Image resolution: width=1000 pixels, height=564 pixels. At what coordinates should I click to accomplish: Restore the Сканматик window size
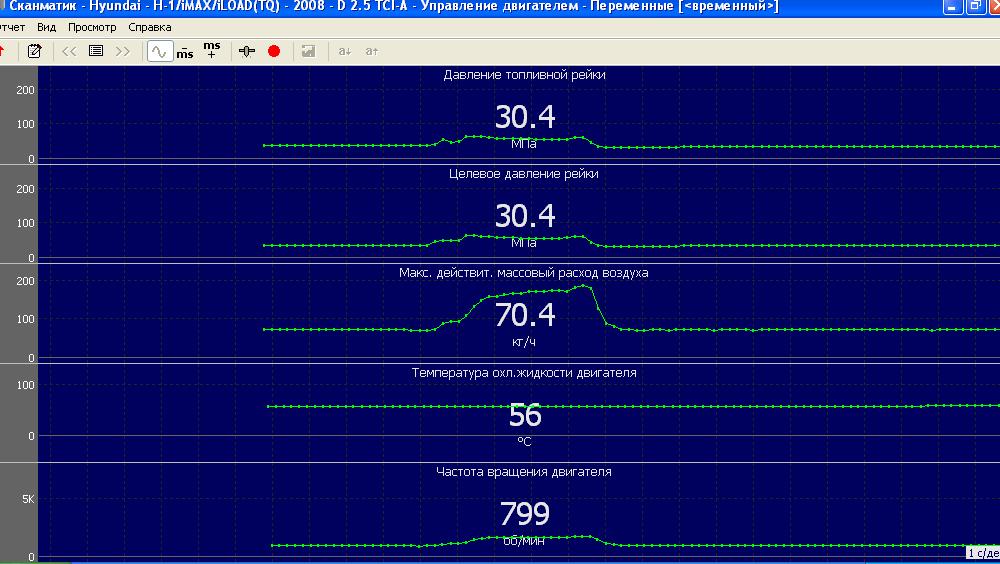pos(975,7)
